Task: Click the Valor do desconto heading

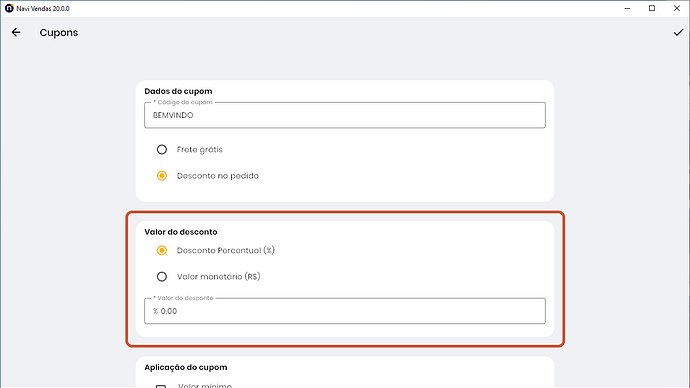Action: (x=181, y=232)
